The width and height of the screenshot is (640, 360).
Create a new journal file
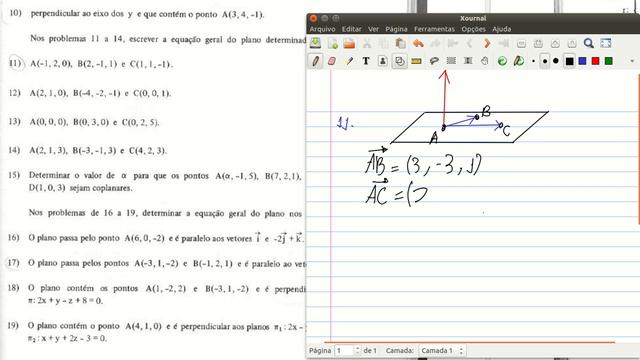tap(333, 43)
